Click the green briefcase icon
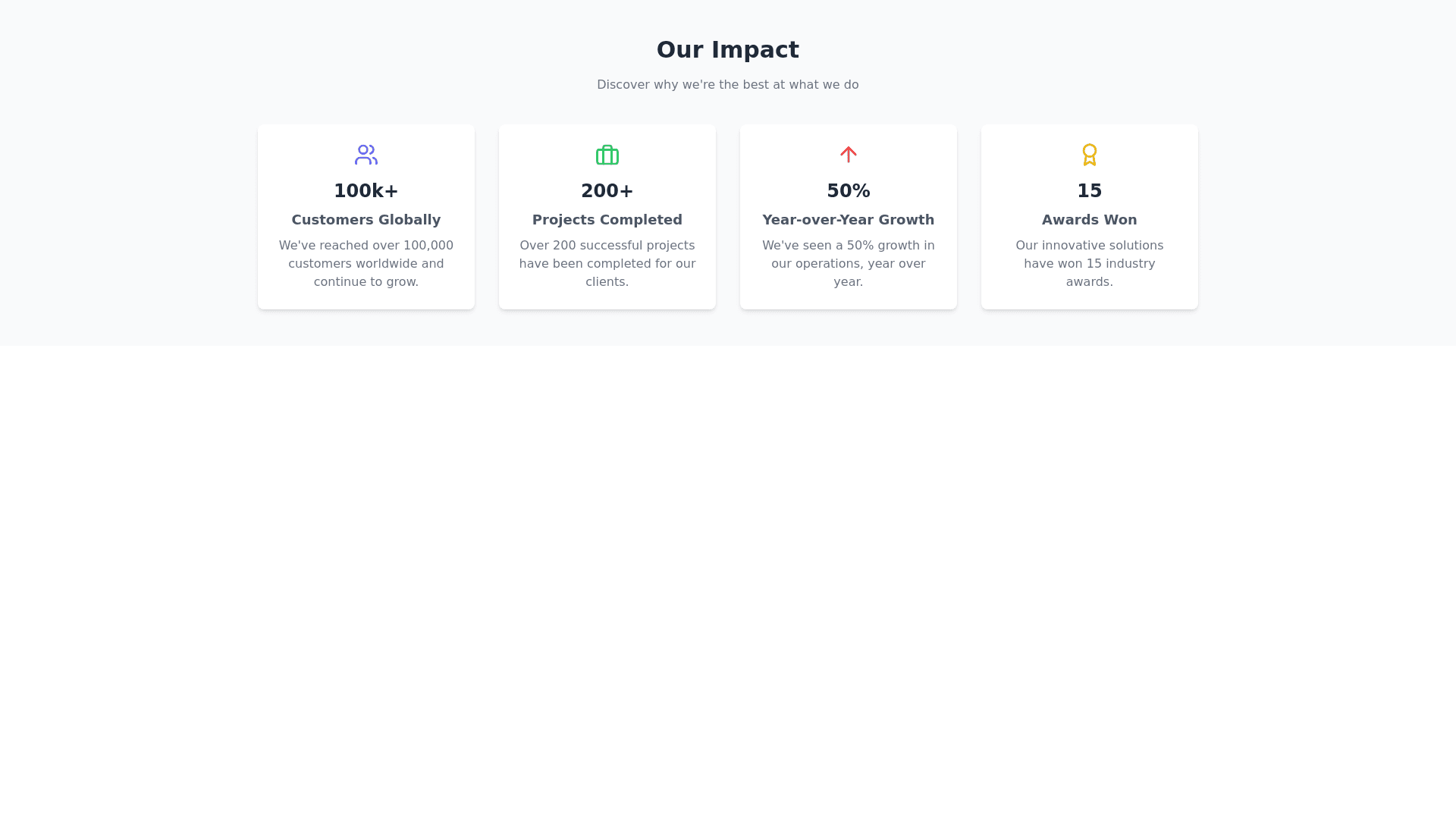This screenshot has height=819, width=1456. click(x=607, y=155)
